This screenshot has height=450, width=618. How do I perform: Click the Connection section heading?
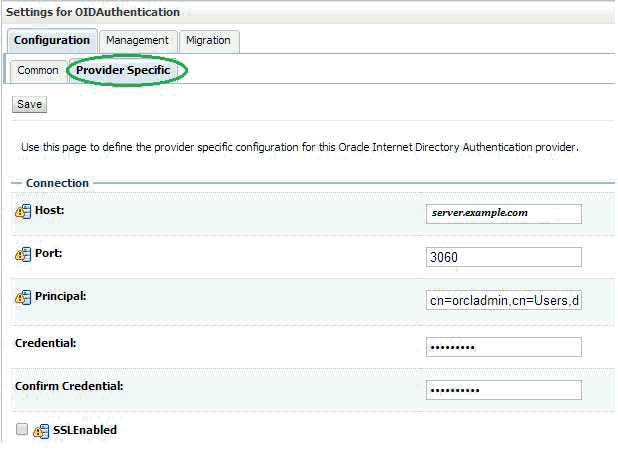[x=57, y=183]
